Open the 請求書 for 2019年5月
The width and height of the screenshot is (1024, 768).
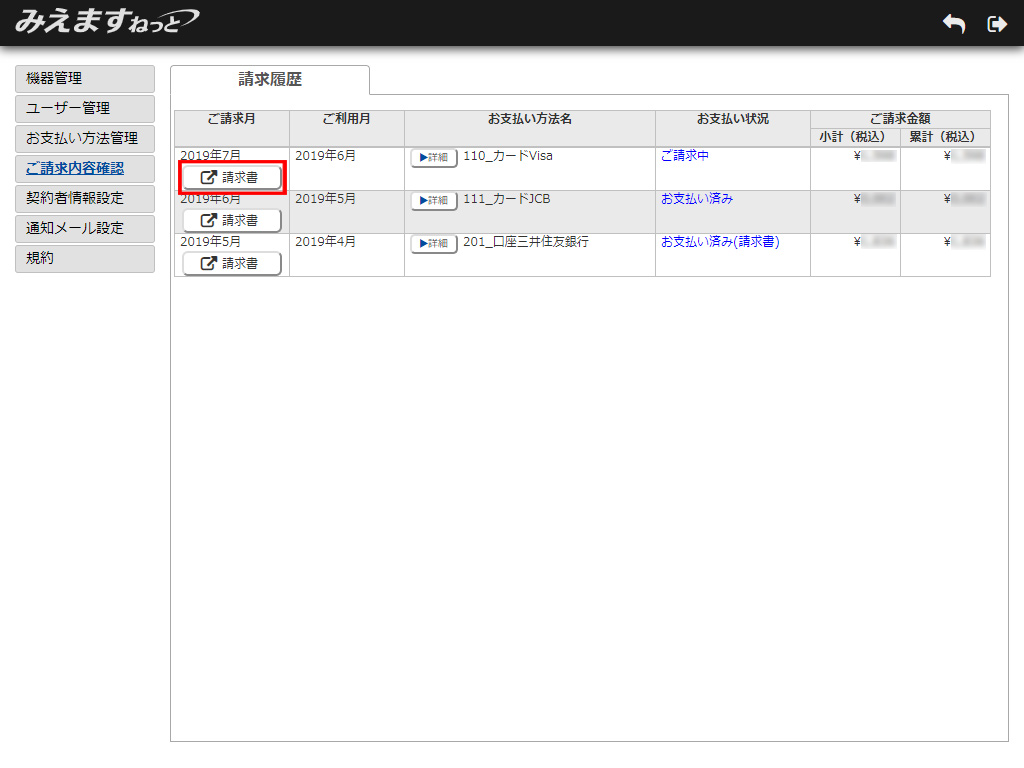232,263
